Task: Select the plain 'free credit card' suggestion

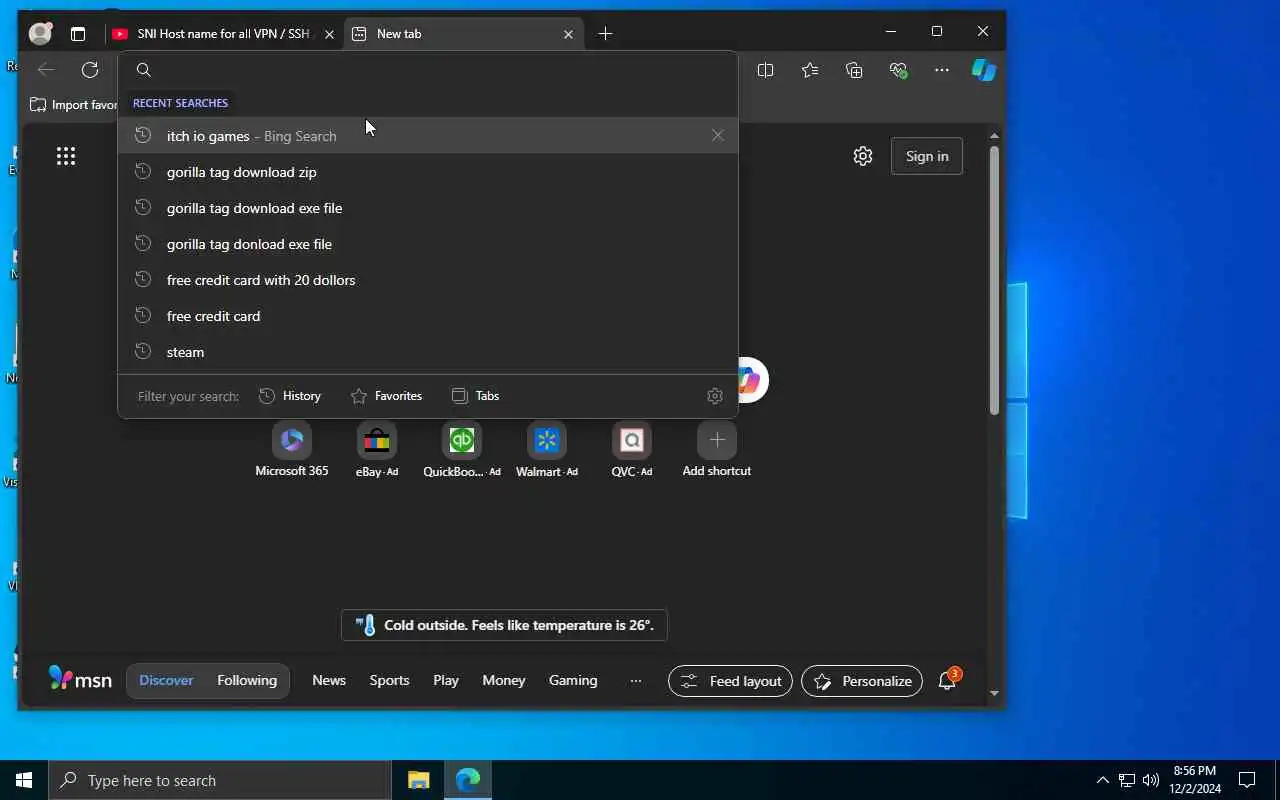Action: point(428,316)
